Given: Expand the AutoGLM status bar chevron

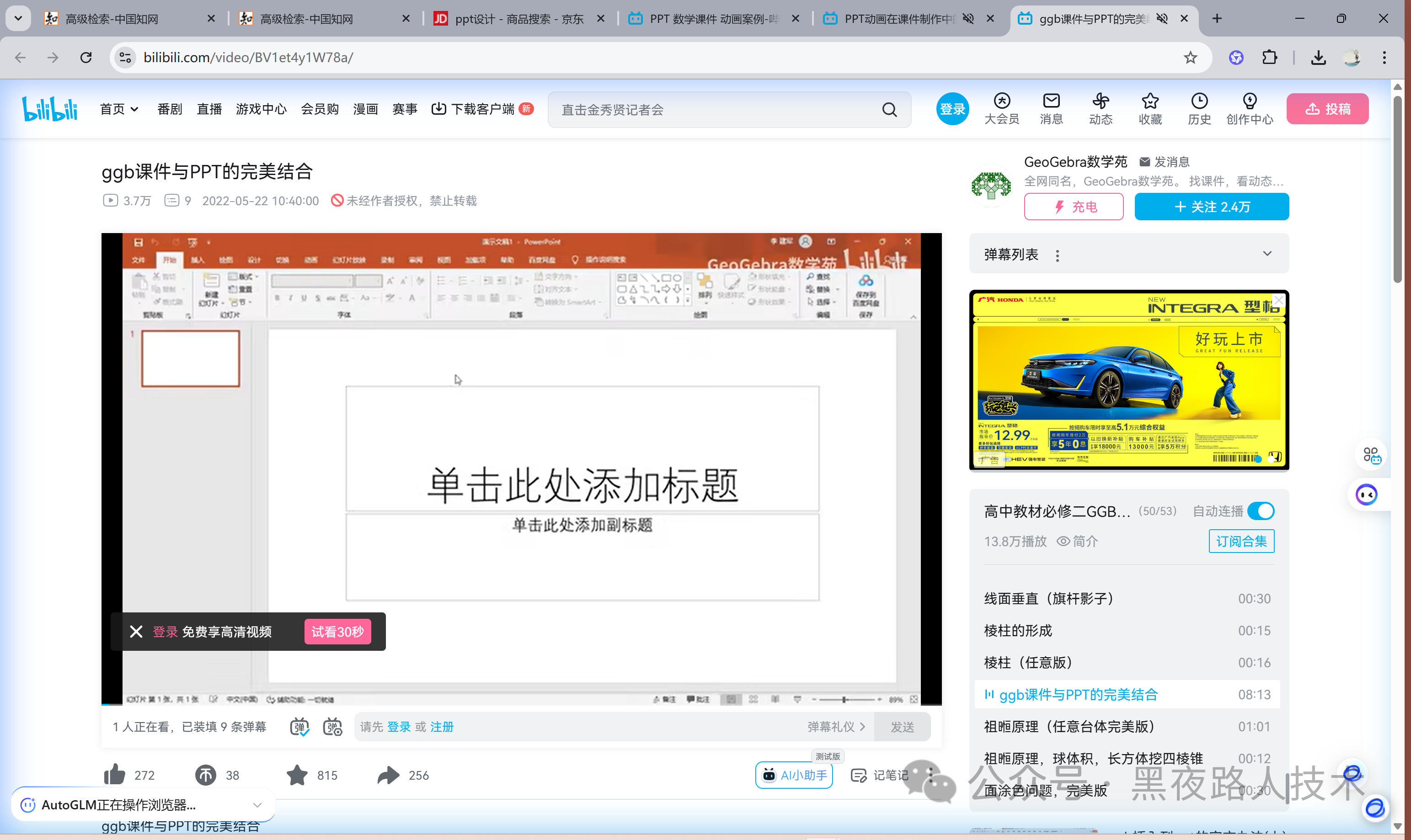Looking at the screenshot, I should click(x=257, y=805).
